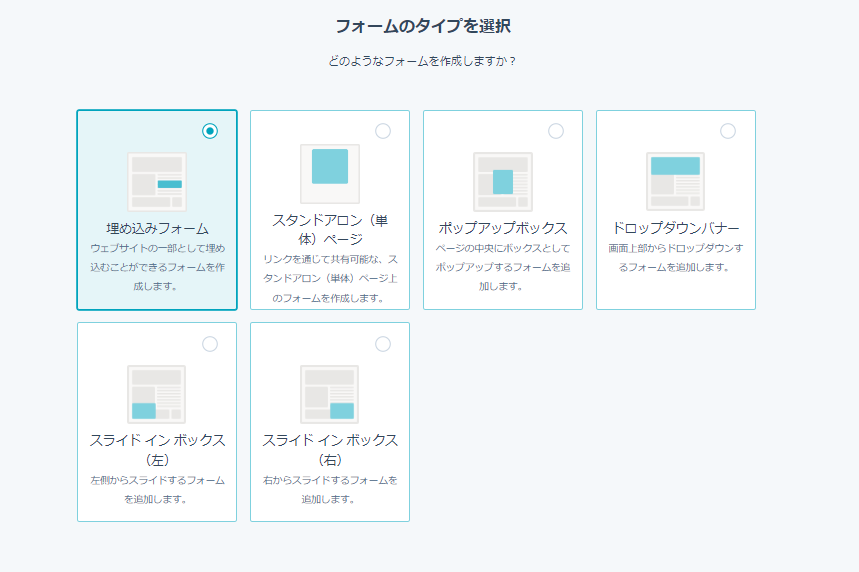Click description 右からスライドするフォームを追加
Image resolution: width=859 pixels, height=572 pixels.
coord(330,490)
